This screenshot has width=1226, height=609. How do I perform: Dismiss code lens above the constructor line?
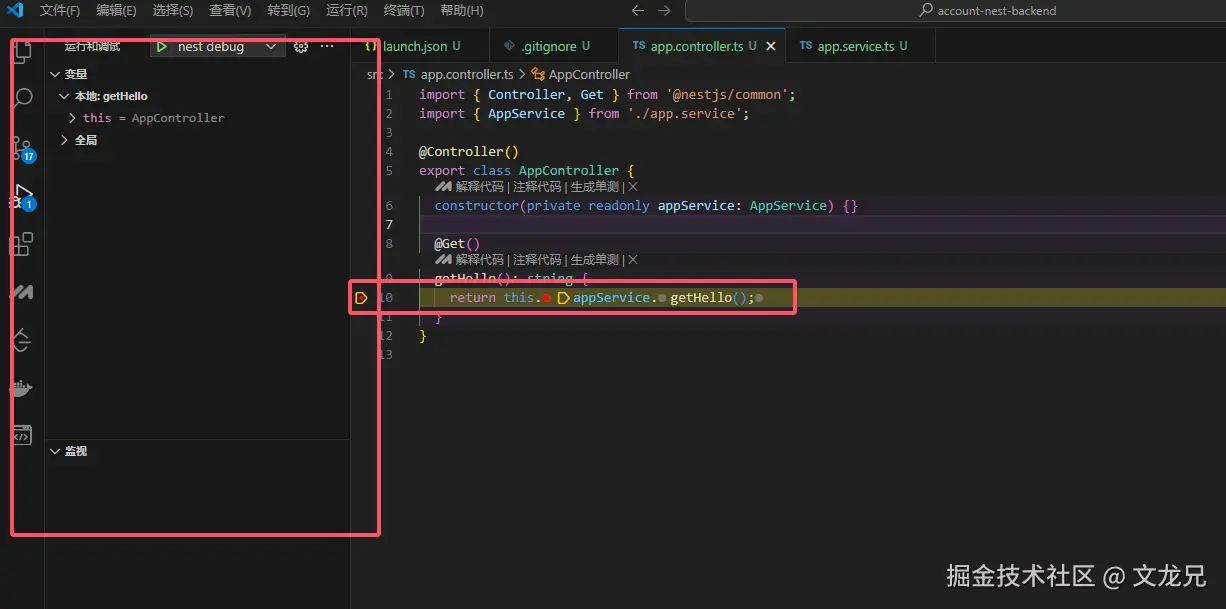point(633,187)
